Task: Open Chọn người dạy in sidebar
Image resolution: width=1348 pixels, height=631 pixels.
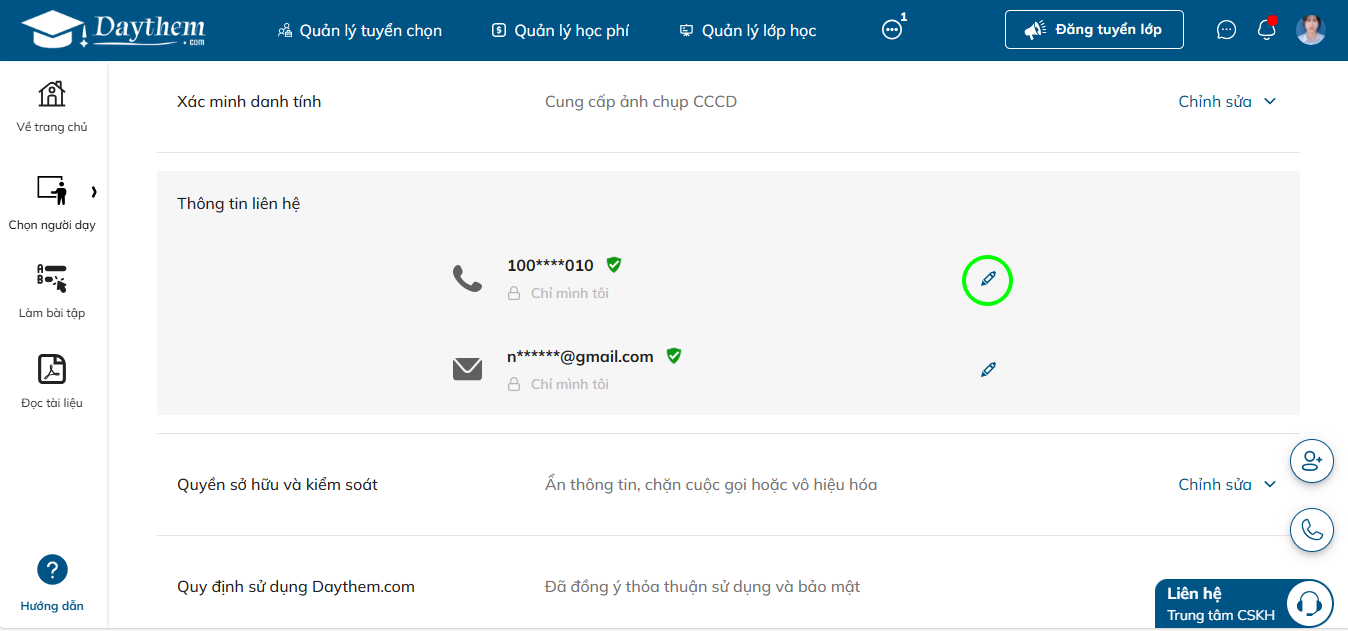Action: (52, 203)
